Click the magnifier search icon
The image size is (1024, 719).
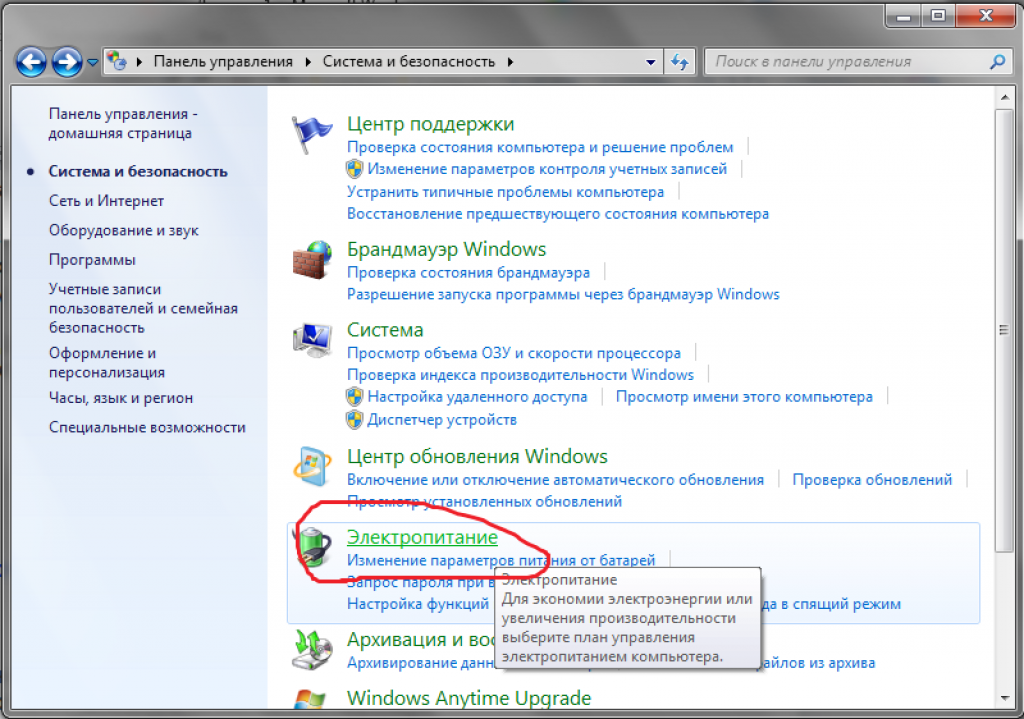pos(998,61)
